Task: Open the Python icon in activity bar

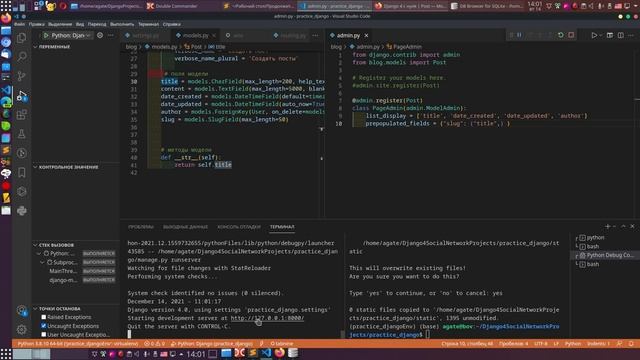Action: pos(22,211)
